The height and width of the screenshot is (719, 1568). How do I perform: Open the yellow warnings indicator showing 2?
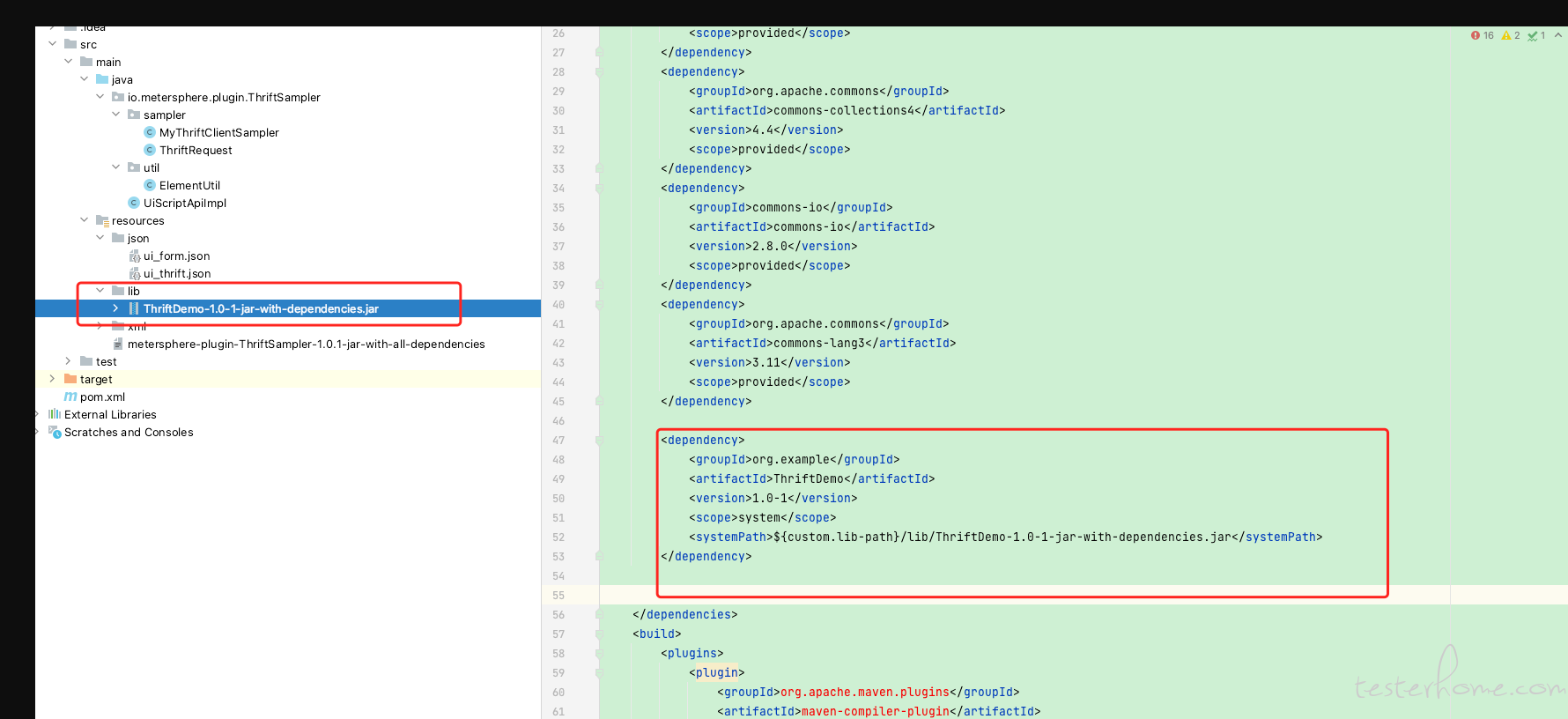(1511, 35)
